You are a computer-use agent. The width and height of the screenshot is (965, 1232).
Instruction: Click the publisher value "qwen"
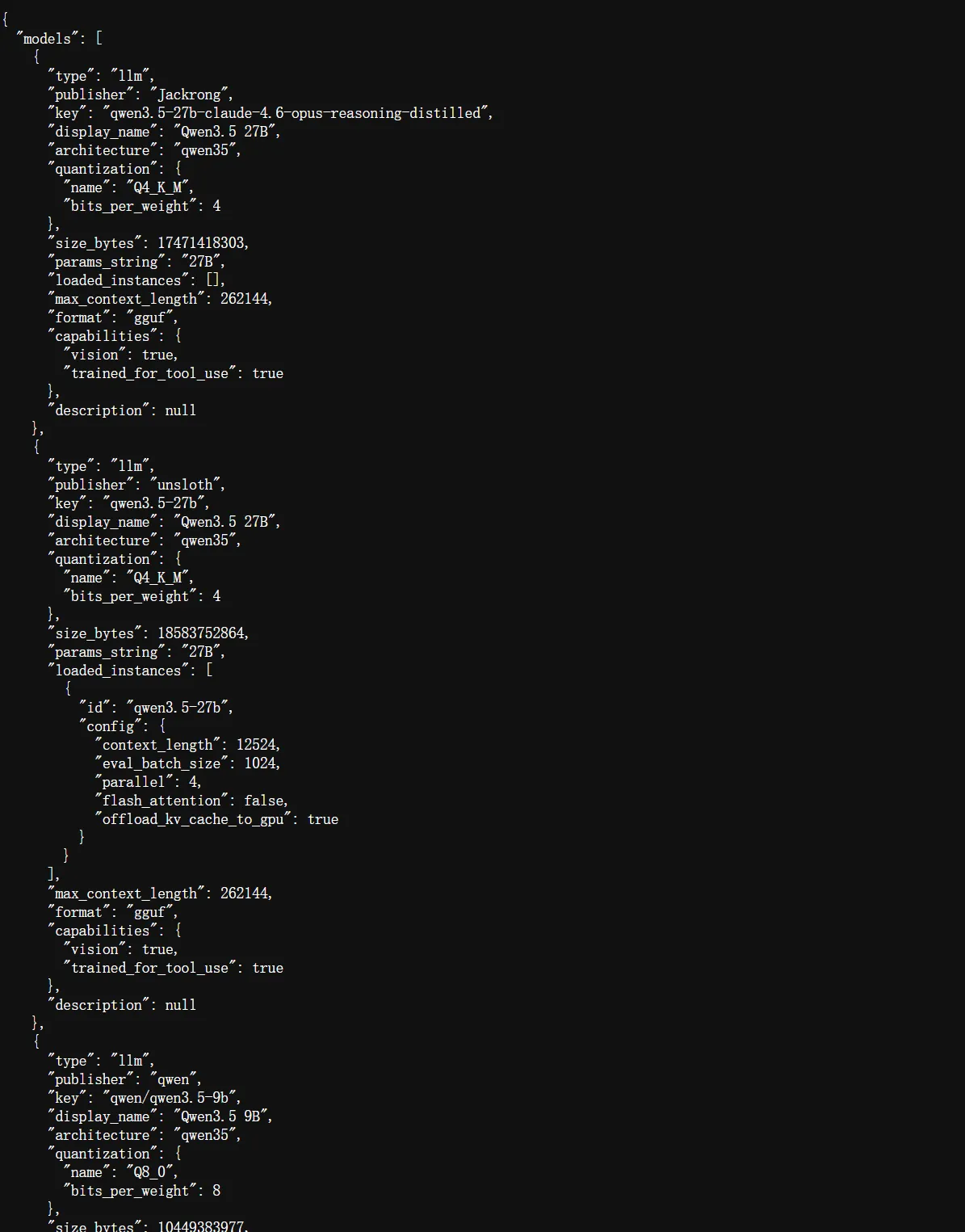(x=174, y=1079)
